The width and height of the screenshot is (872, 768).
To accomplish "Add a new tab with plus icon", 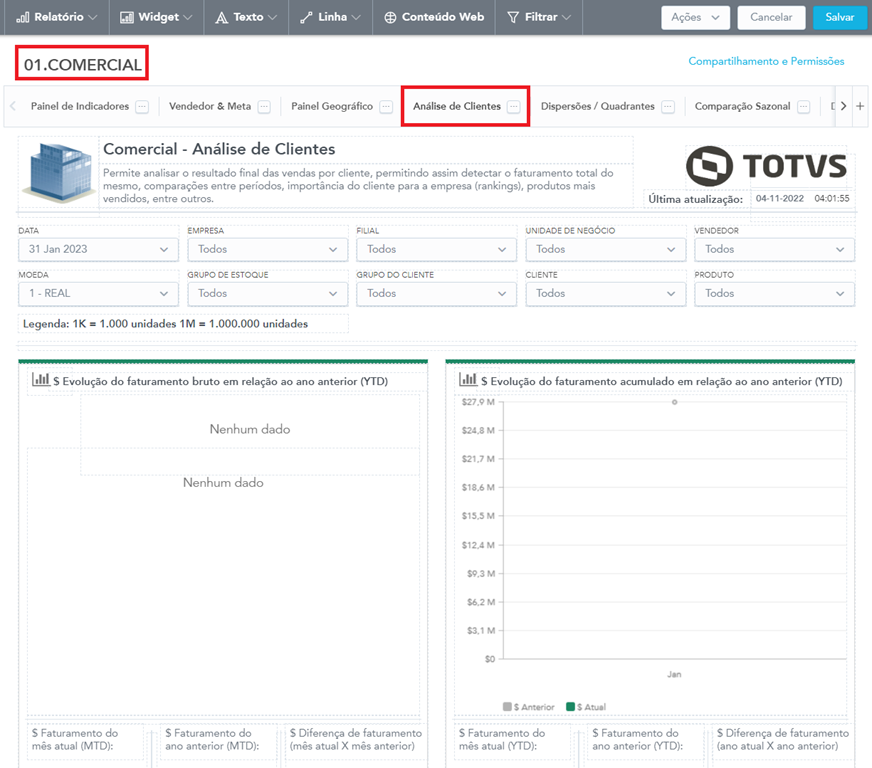I will coord(860,106).
